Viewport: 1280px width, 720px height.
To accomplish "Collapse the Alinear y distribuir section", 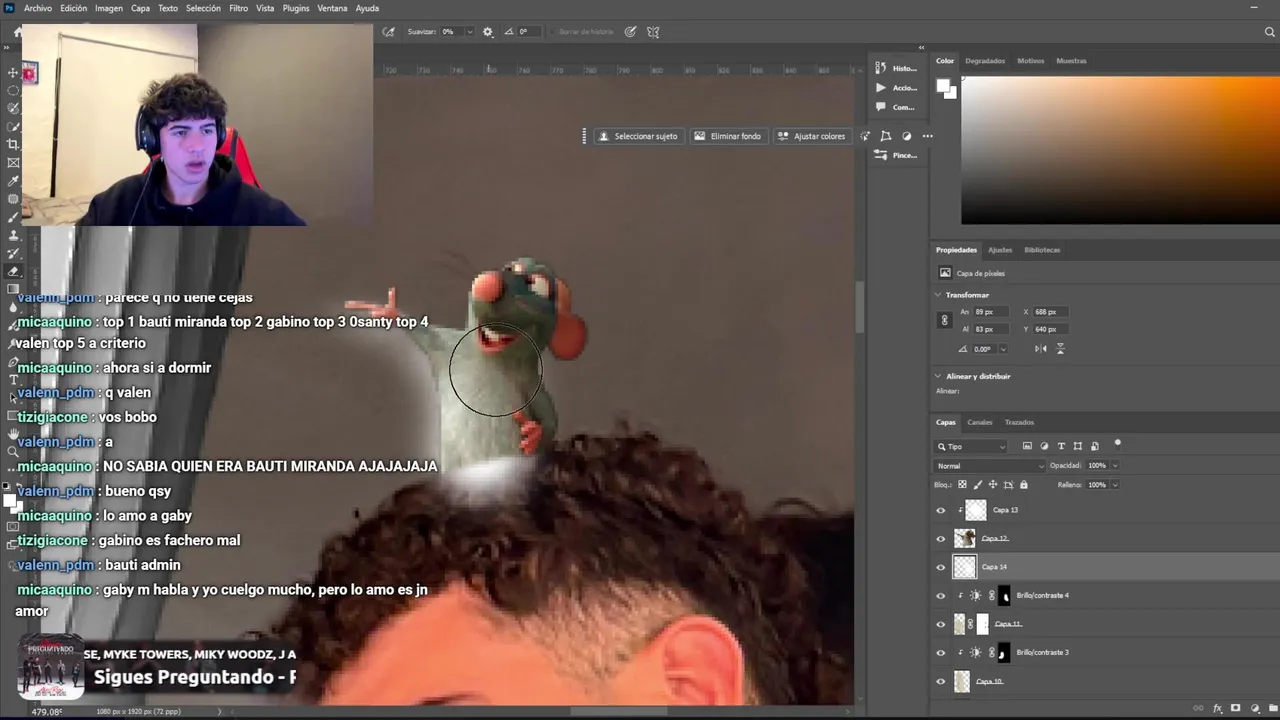I will [x=938, y=376].
